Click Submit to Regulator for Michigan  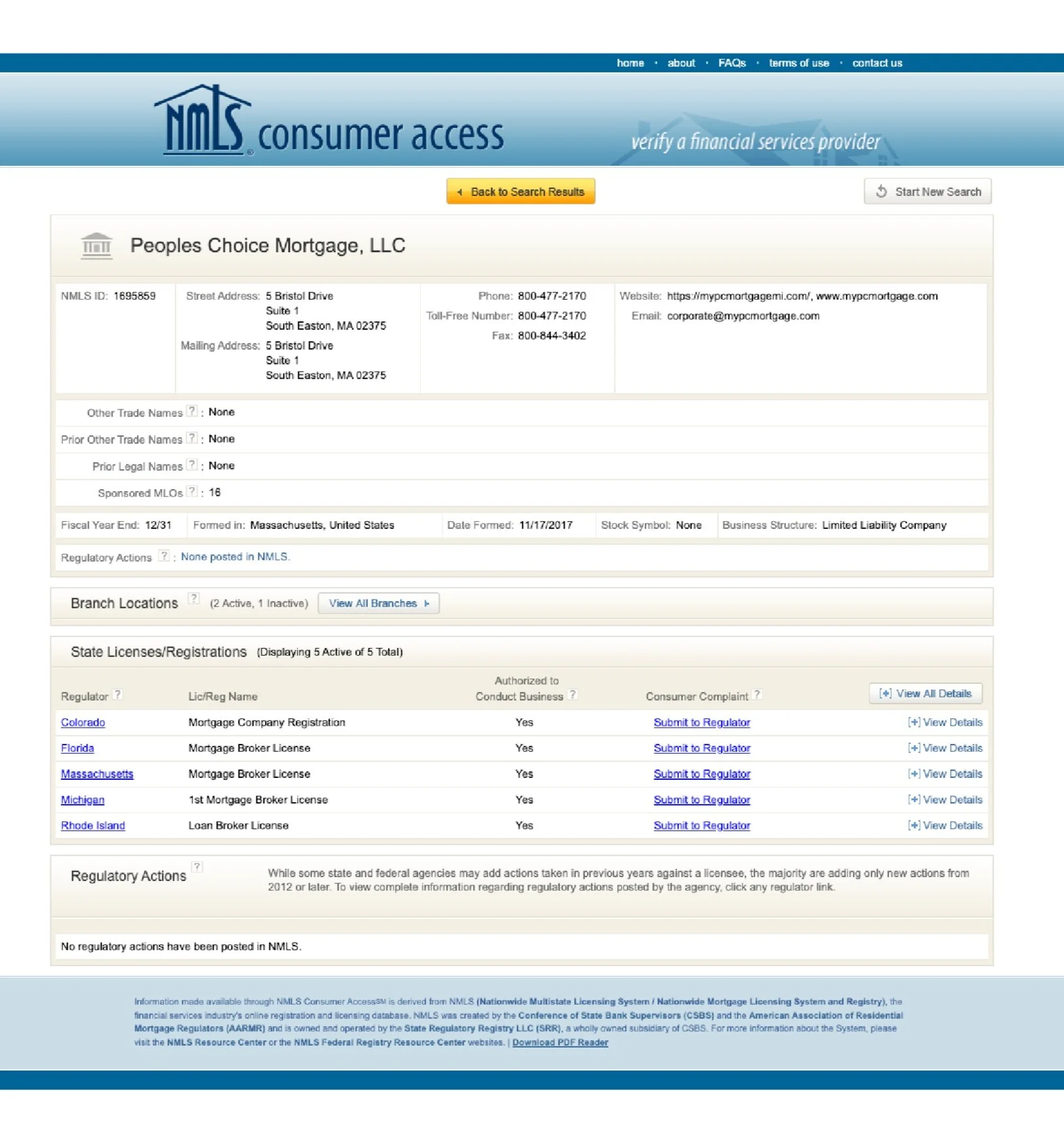tap(702, 799)
